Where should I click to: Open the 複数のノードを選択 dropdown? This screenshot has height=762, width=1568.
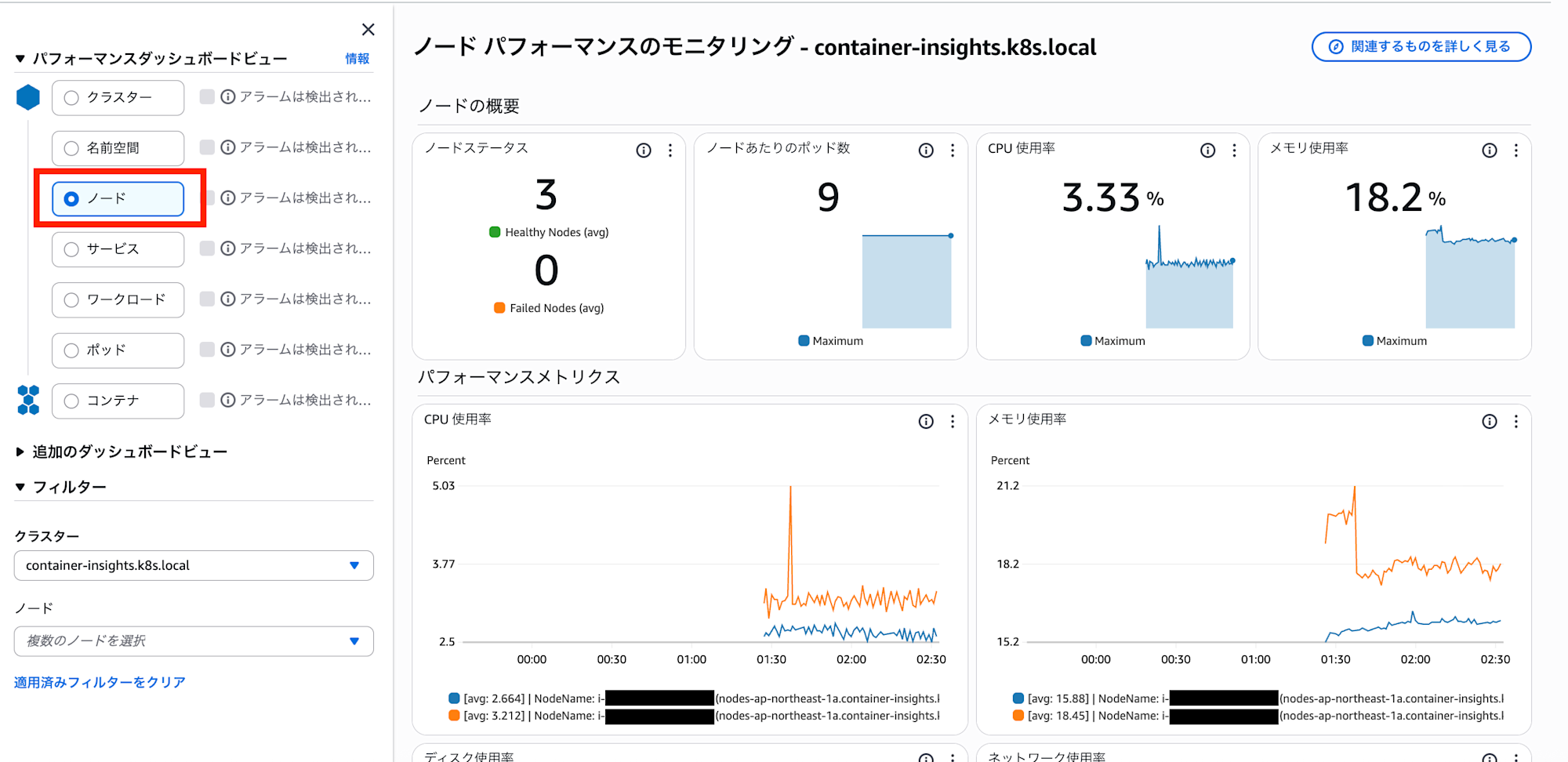pyautogui.click(x=194, y=641)
